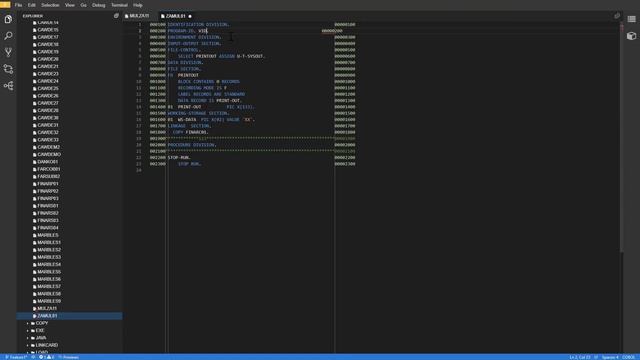640x360 pixels.
Task: Click unsaved dot on ZAMUL01 tab
Action: tap(190, 16)
